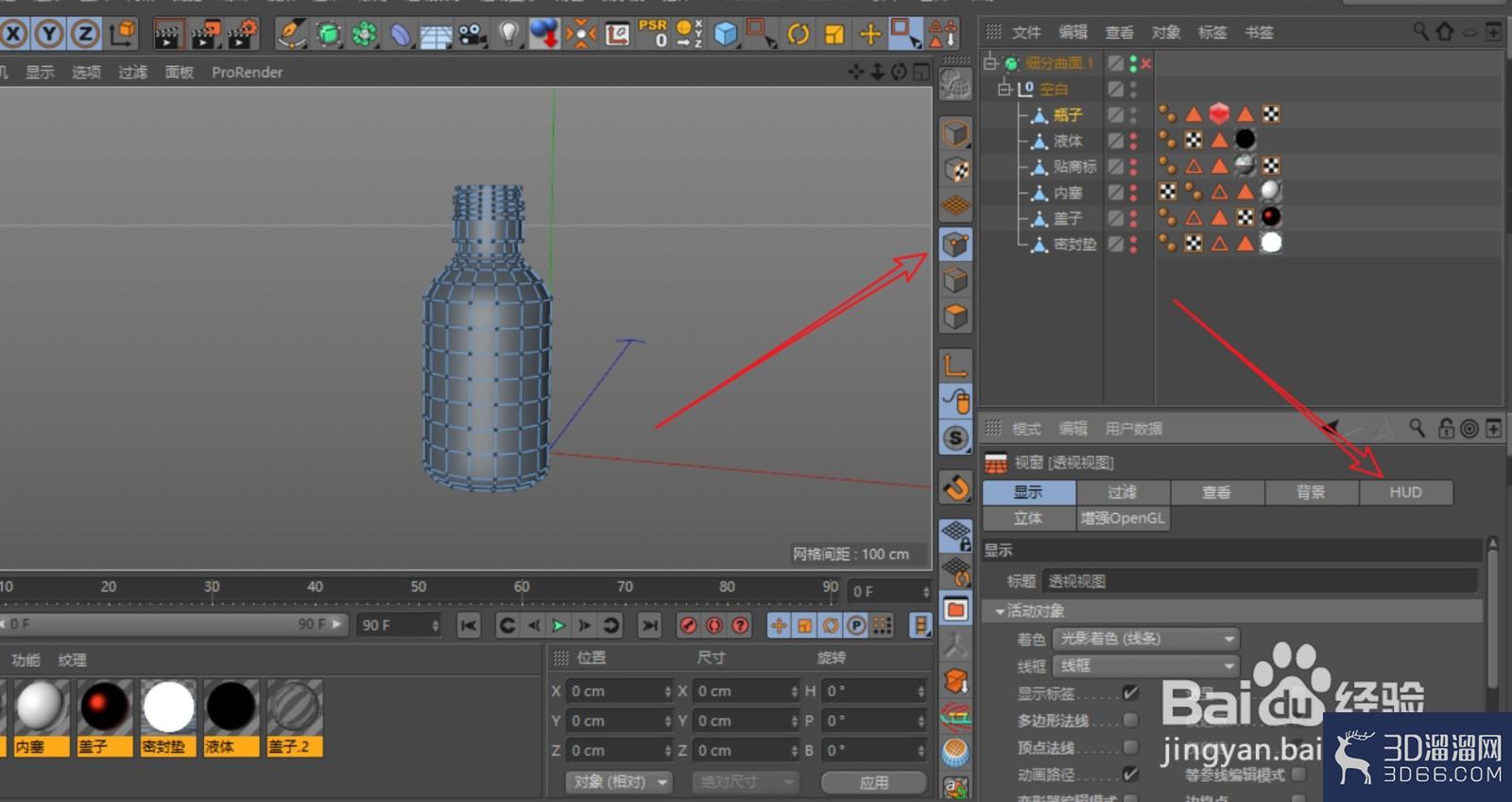
Task: Select the rotate tool in top toolbar
Action: (799, 35)
